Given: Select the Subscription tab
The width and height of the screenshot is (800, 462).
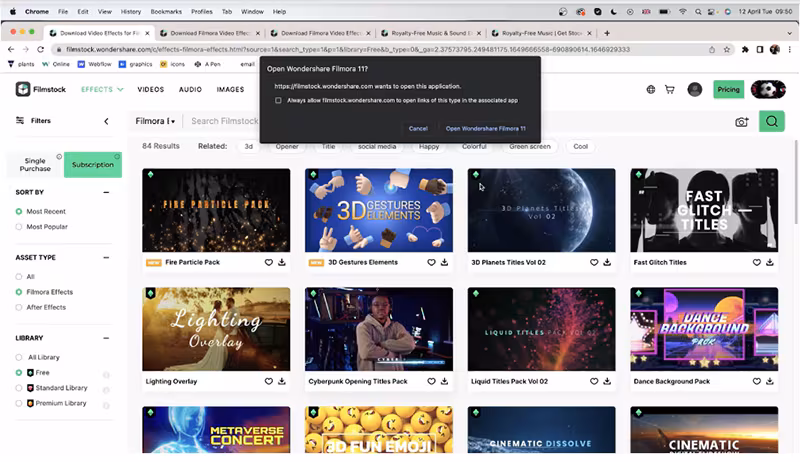Looking at the screenshot, I should (93, 165).
